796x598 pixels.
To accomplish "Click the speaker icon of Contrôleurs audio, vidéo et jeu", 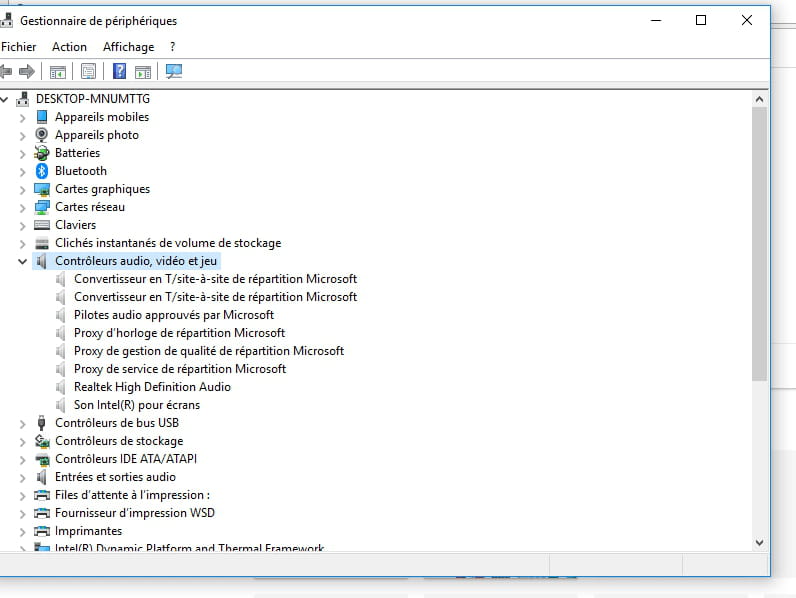I will tap(42, 261).
